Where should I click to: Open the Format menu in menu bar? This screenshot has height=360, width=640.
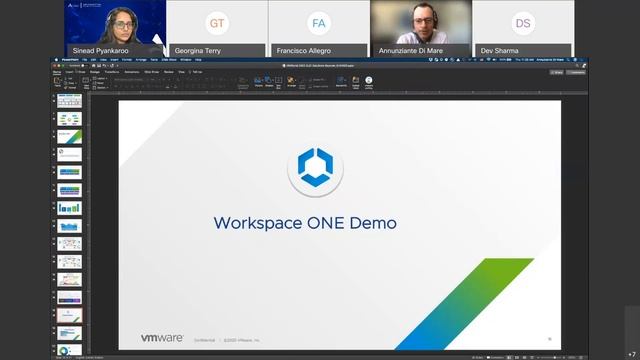point(127,60)
